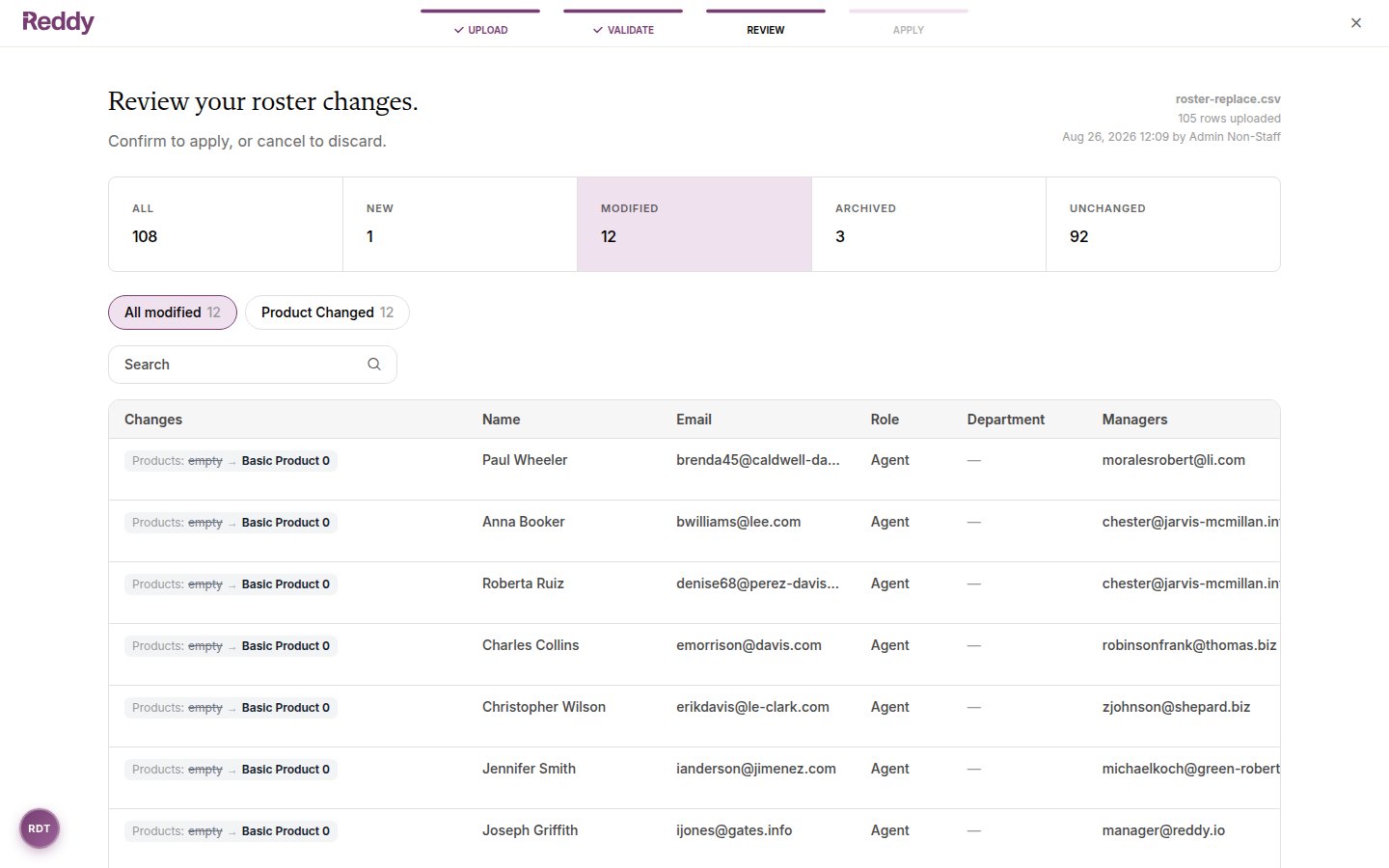Image resolution: width=1389 pixels, height=868 pixels.
Task: Click the Email column header
Action: click(x=694, y=420)
